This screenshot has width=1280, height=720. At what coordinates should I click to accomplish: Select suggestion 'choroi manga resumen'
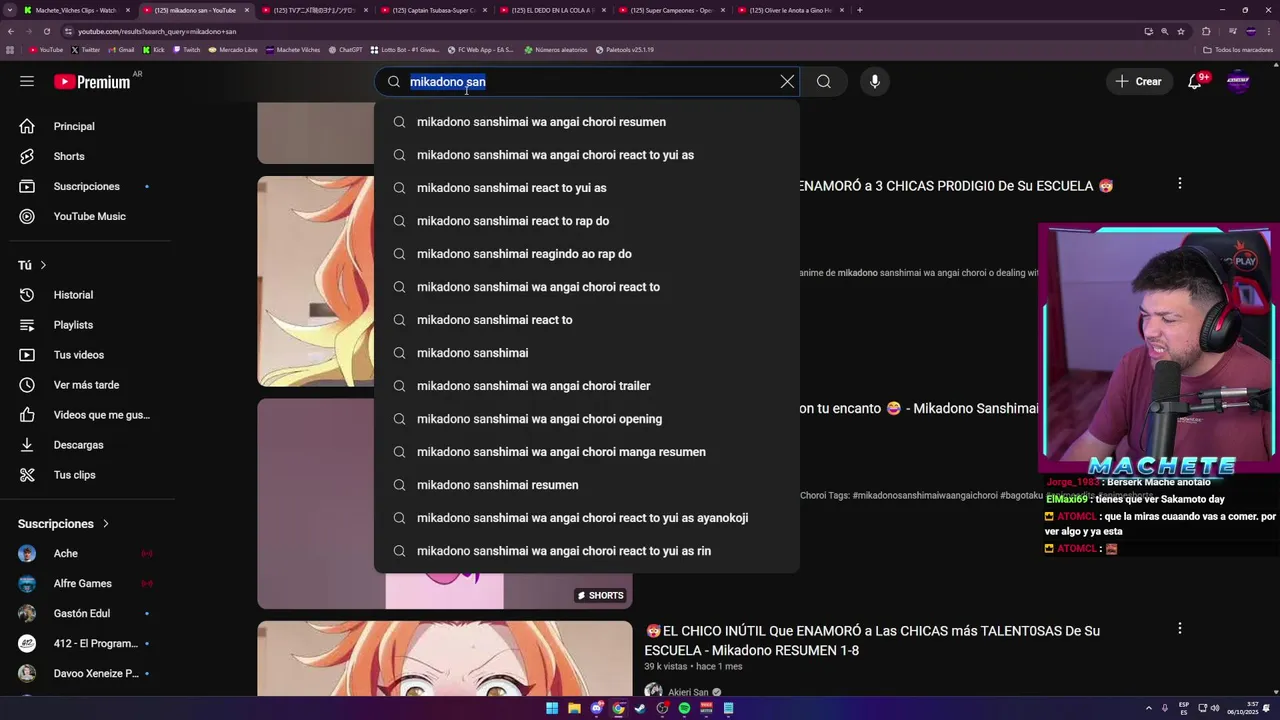click(x=587, y=452)
